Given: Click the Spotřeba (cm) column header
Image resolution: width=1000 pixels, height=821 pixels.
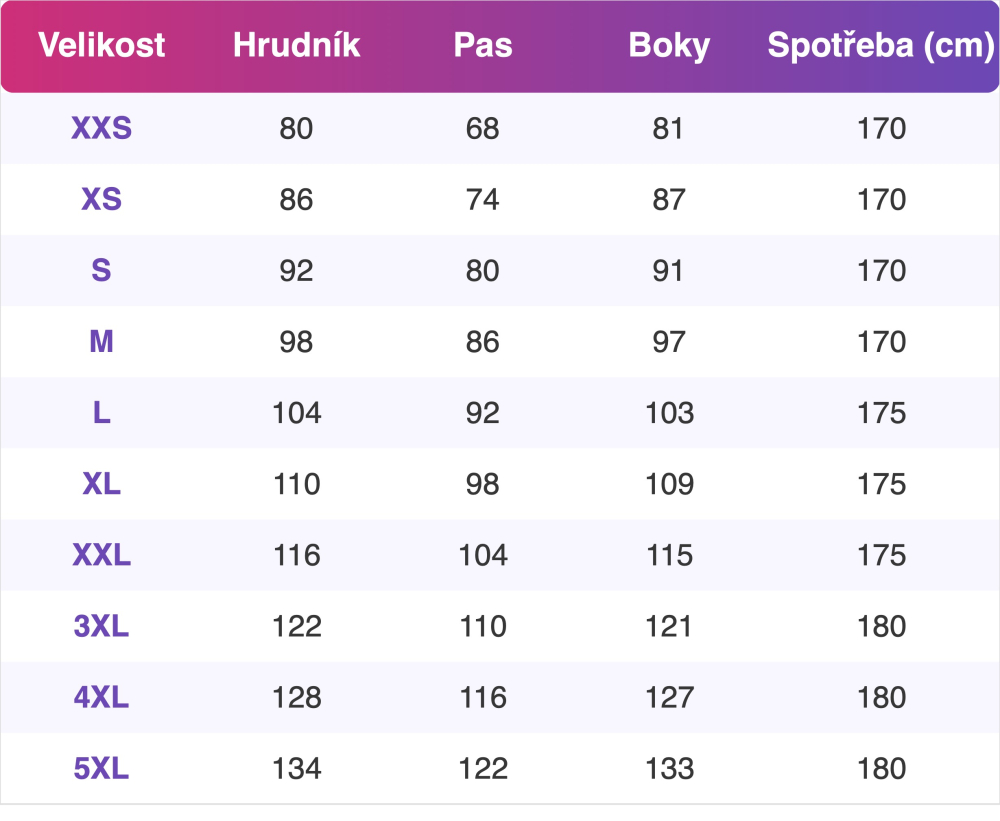Looking at the screenshot, I should (x=881, y=46).
